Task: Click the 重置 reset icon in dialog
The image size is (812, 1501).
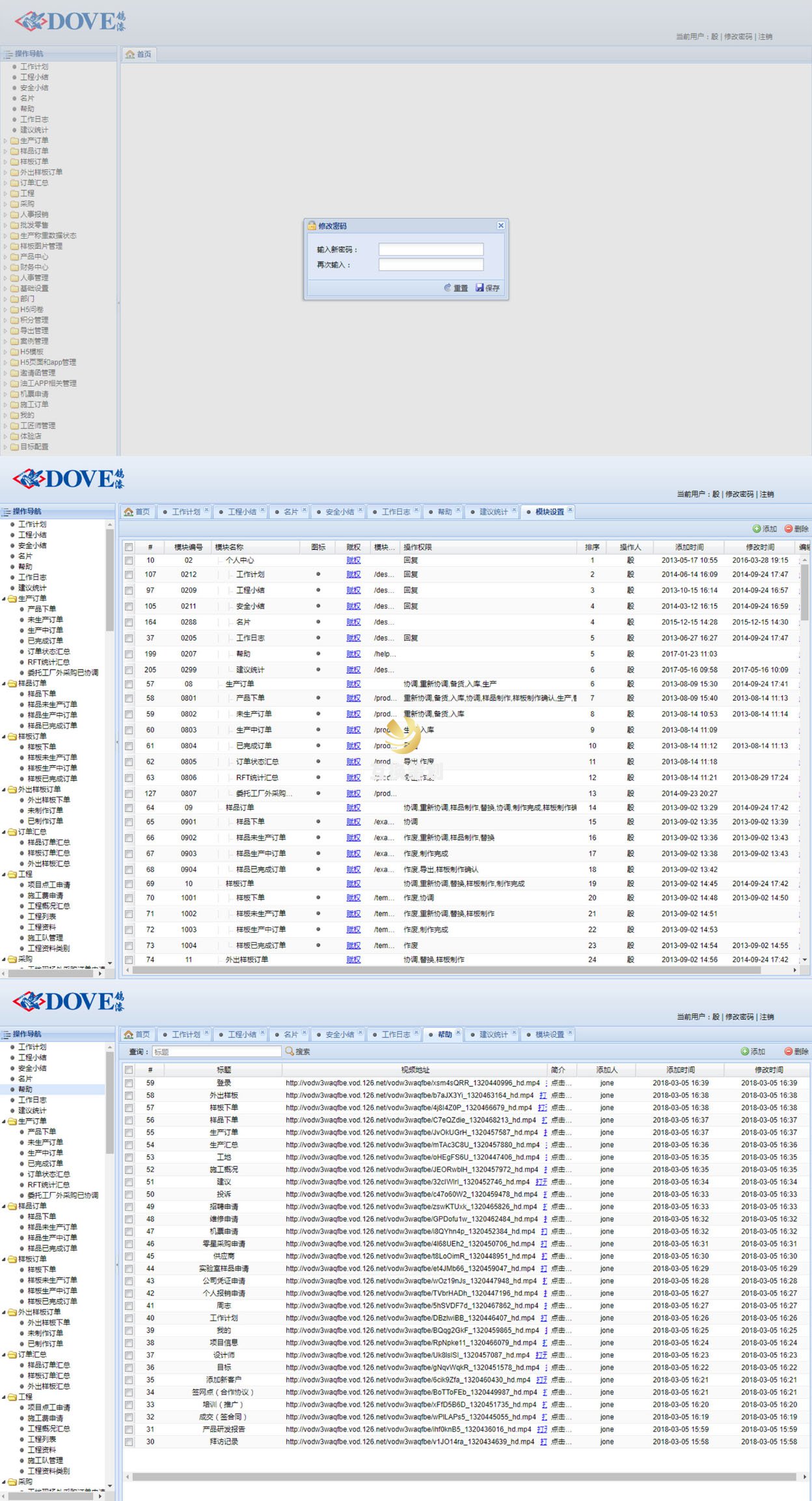Action: coord(447,288)
